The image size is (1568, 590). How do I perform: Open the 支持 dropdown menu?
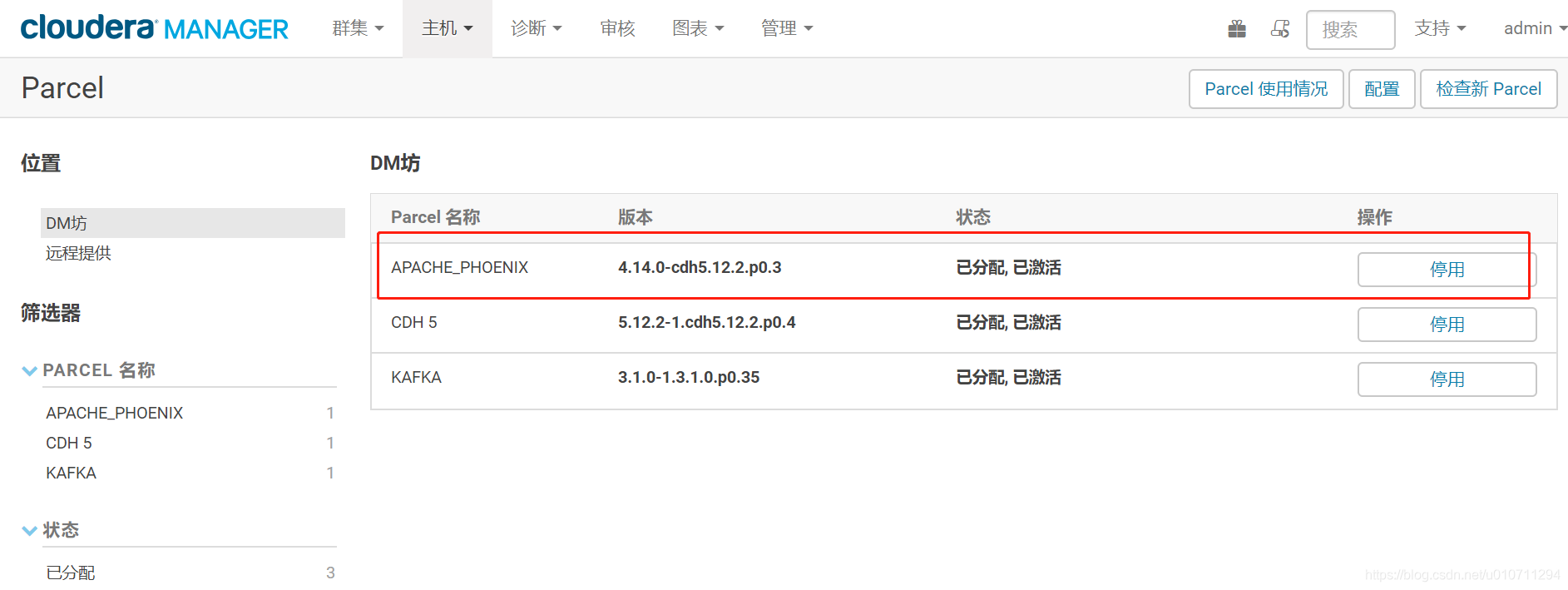click(1440, 28)
